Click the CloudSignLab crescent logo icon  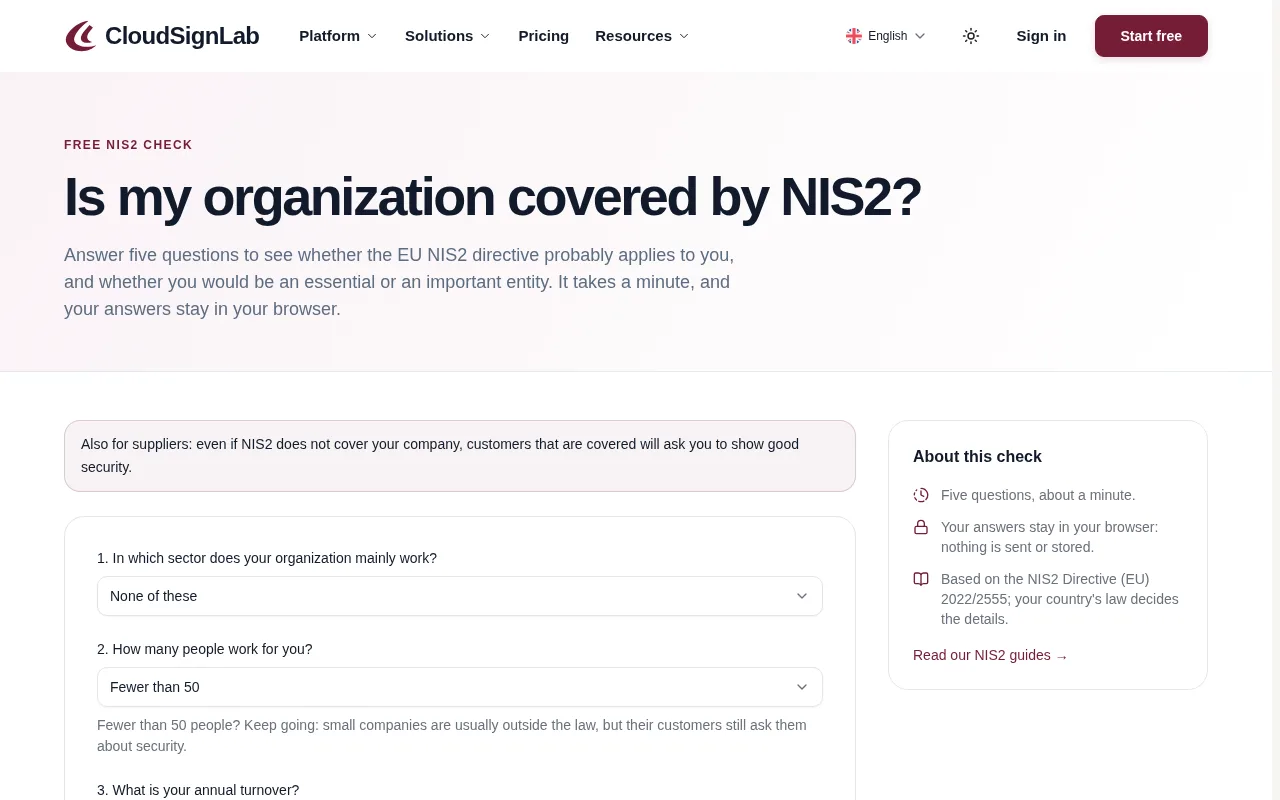click(x=81, y=36)
